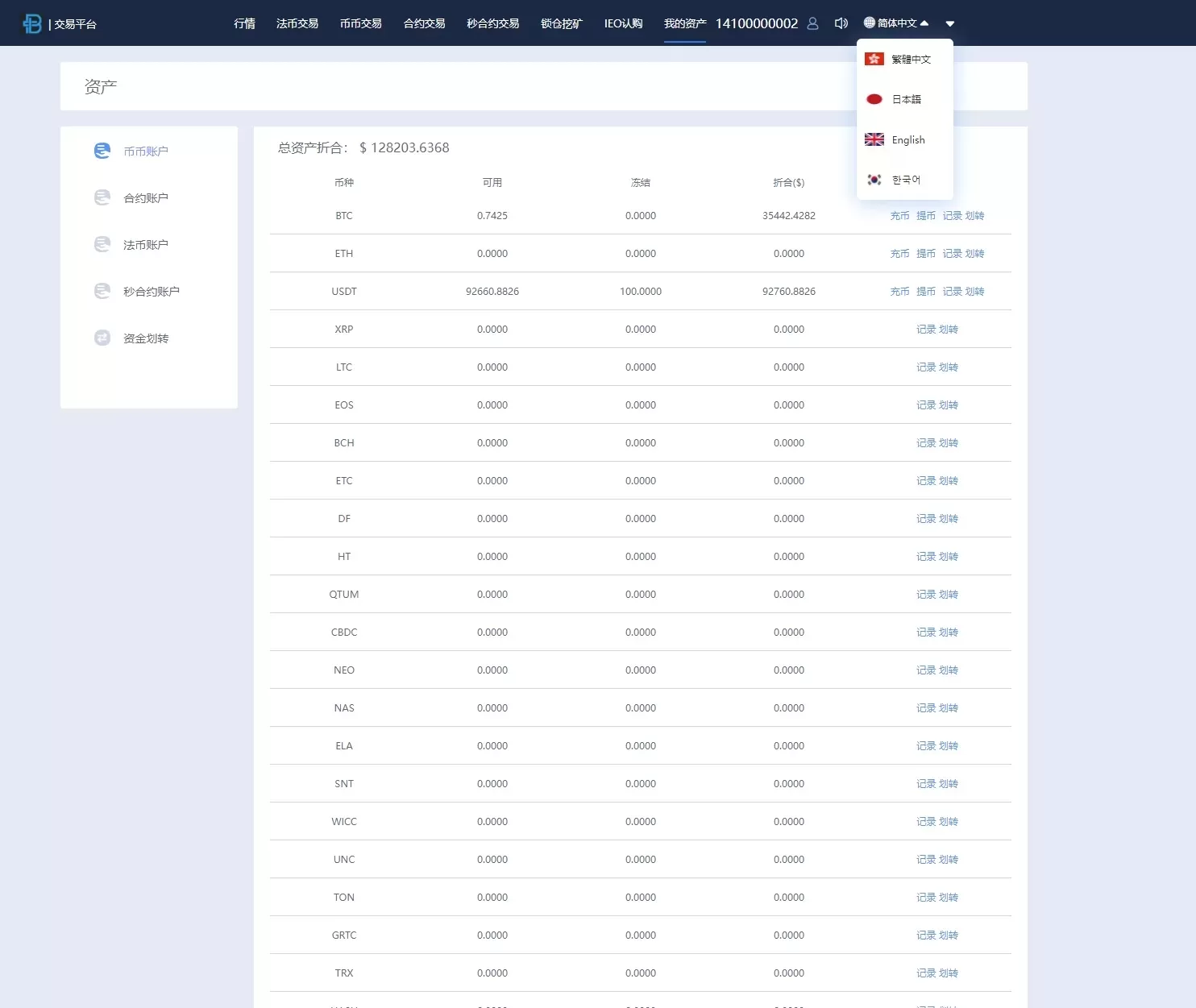Click the speaker announcement icon

click(841, 23)
